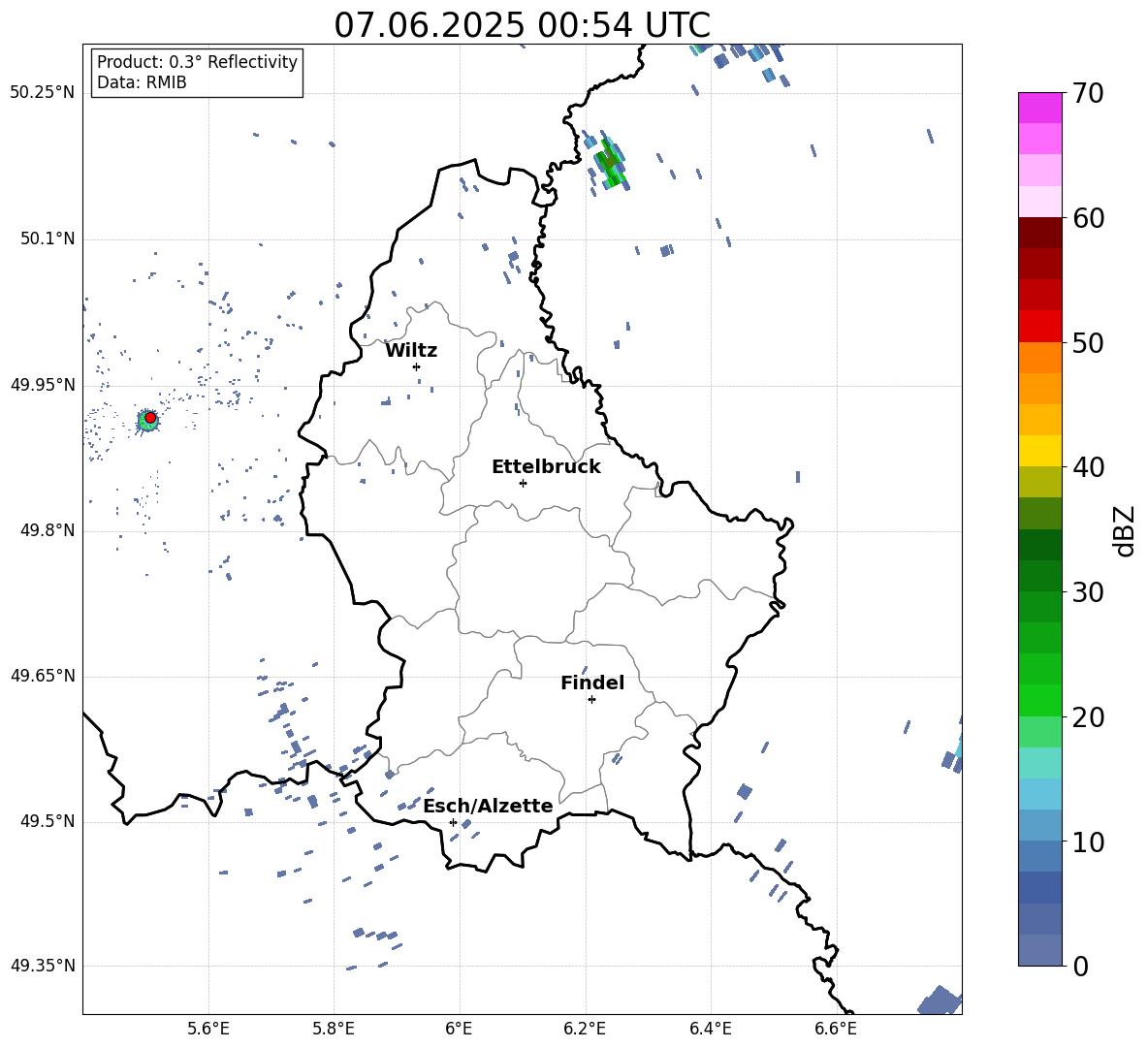Click the 40 dBZ colorbar label

pyautogui.click(x=1087, y=467)
